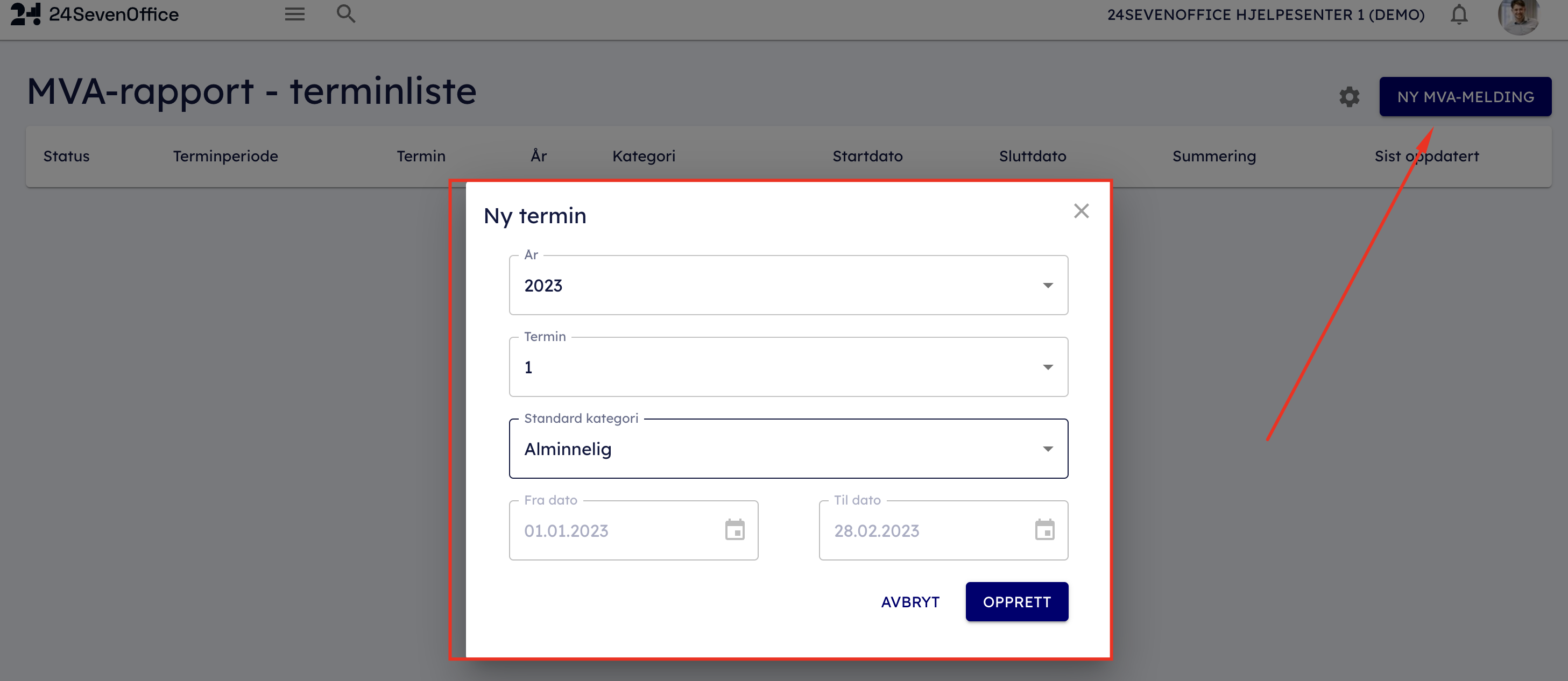Open the Til dato calendar picker

click(1044, 530)
